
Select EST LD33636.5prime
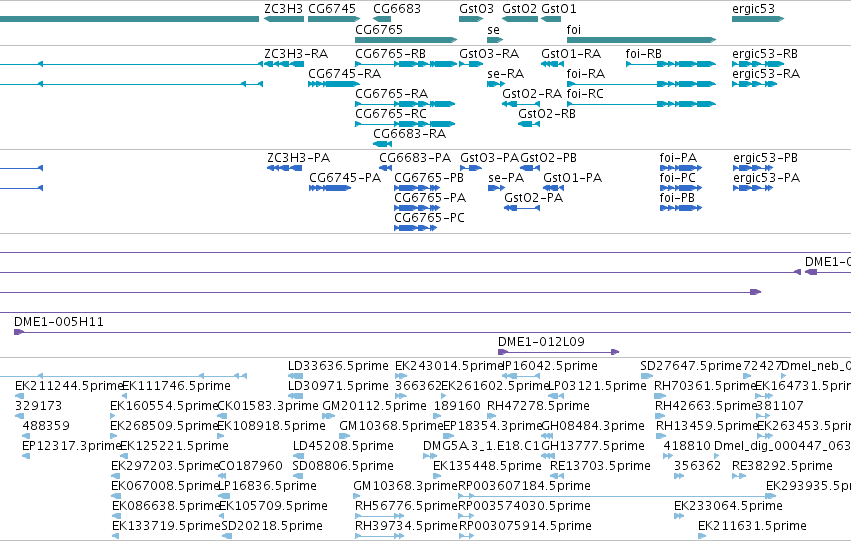338,366
